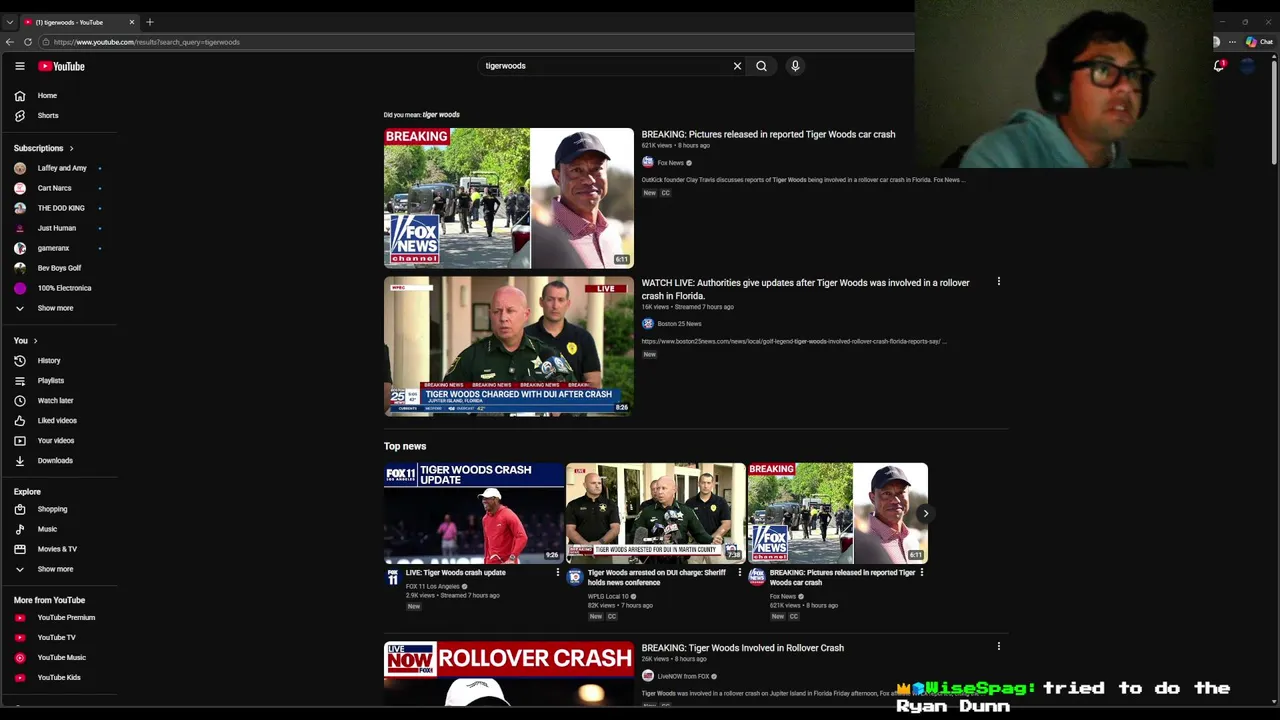
Task: Open options for 'Tiger Woods arrested on DUI' card
Action: pos(740,573)
